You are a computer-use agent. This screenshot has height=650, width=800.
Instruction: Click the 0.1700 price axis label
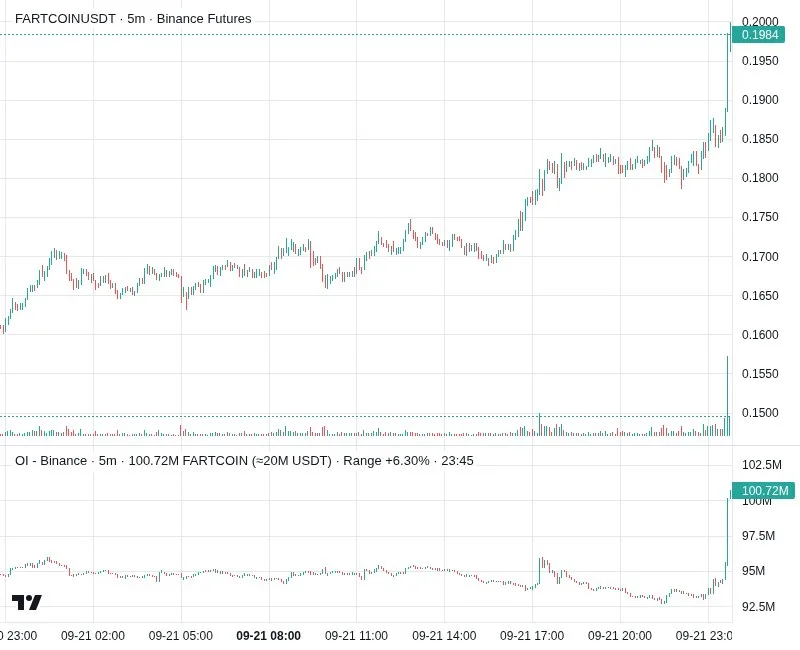point(760,256)
